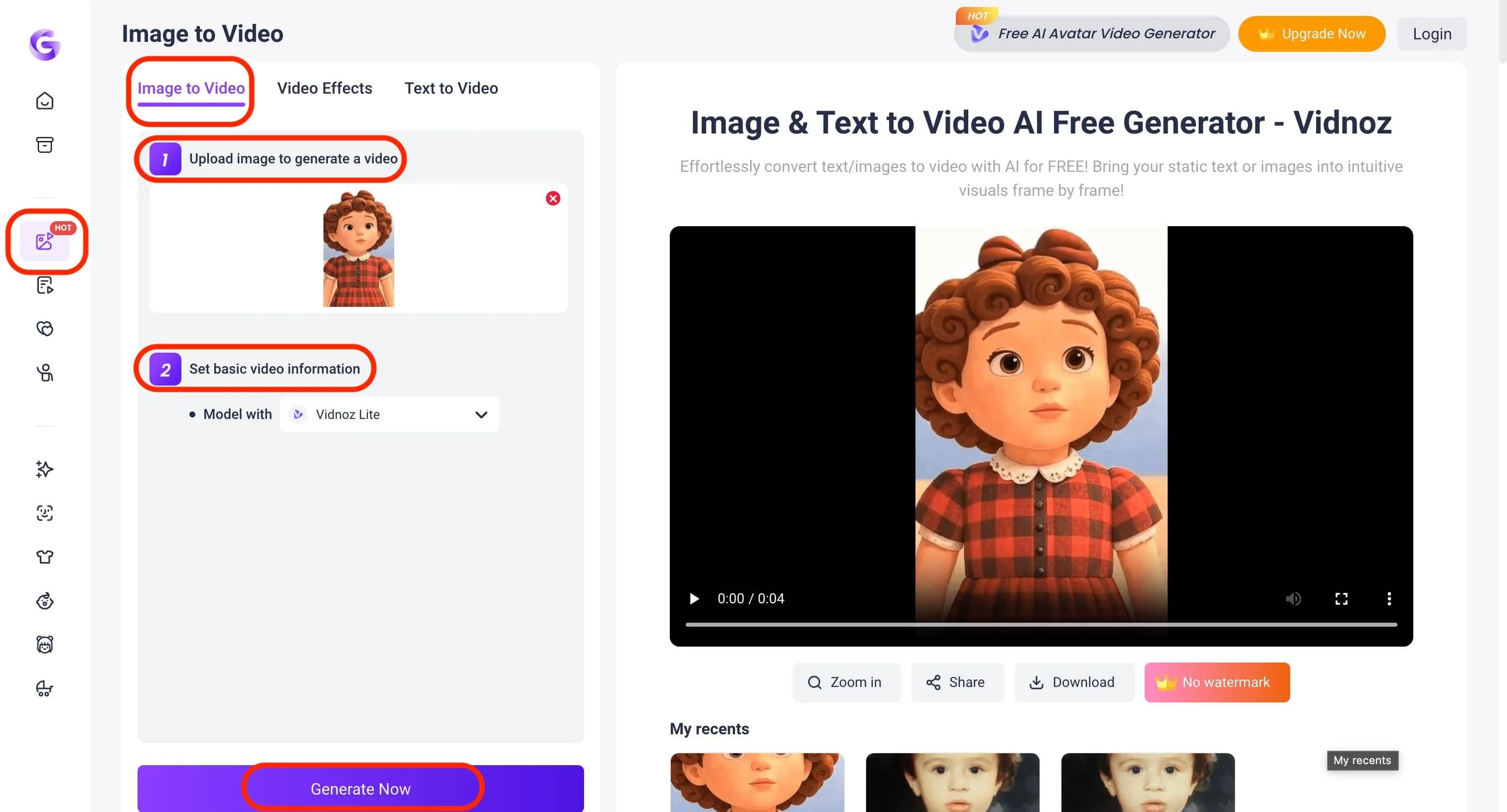Screen dimensions: 1507x812
Task: Open the t-shirt clothes sidebar icon
Action: pyautogui.click(x=44, y=556)
